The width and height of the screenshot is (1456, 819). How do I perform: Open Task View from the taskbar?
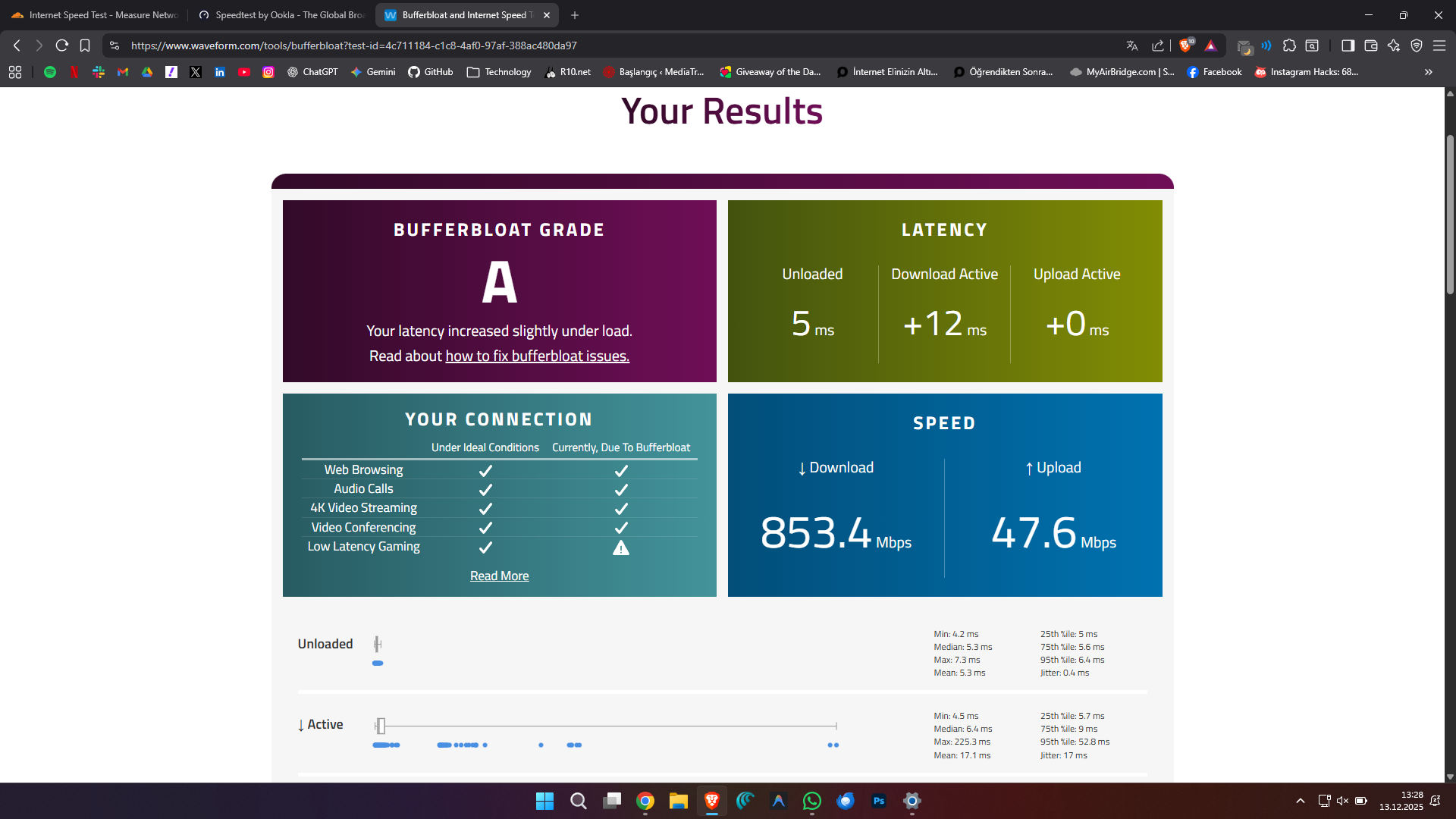tap(612, 801)
